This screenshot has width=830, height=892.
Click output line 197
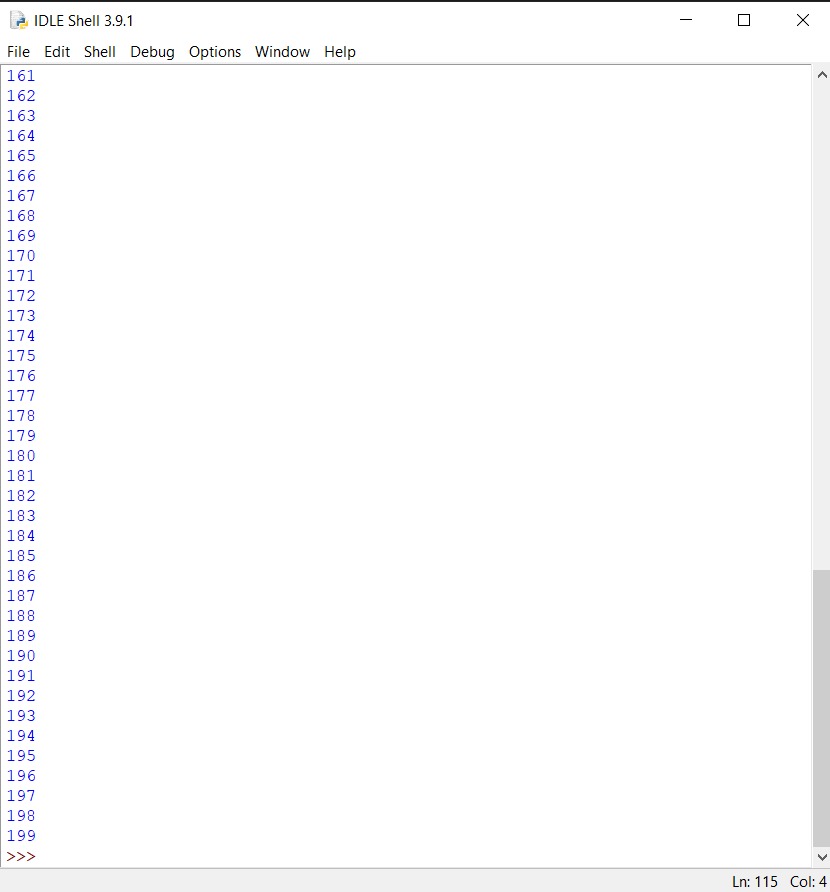[x=21, y=796]
